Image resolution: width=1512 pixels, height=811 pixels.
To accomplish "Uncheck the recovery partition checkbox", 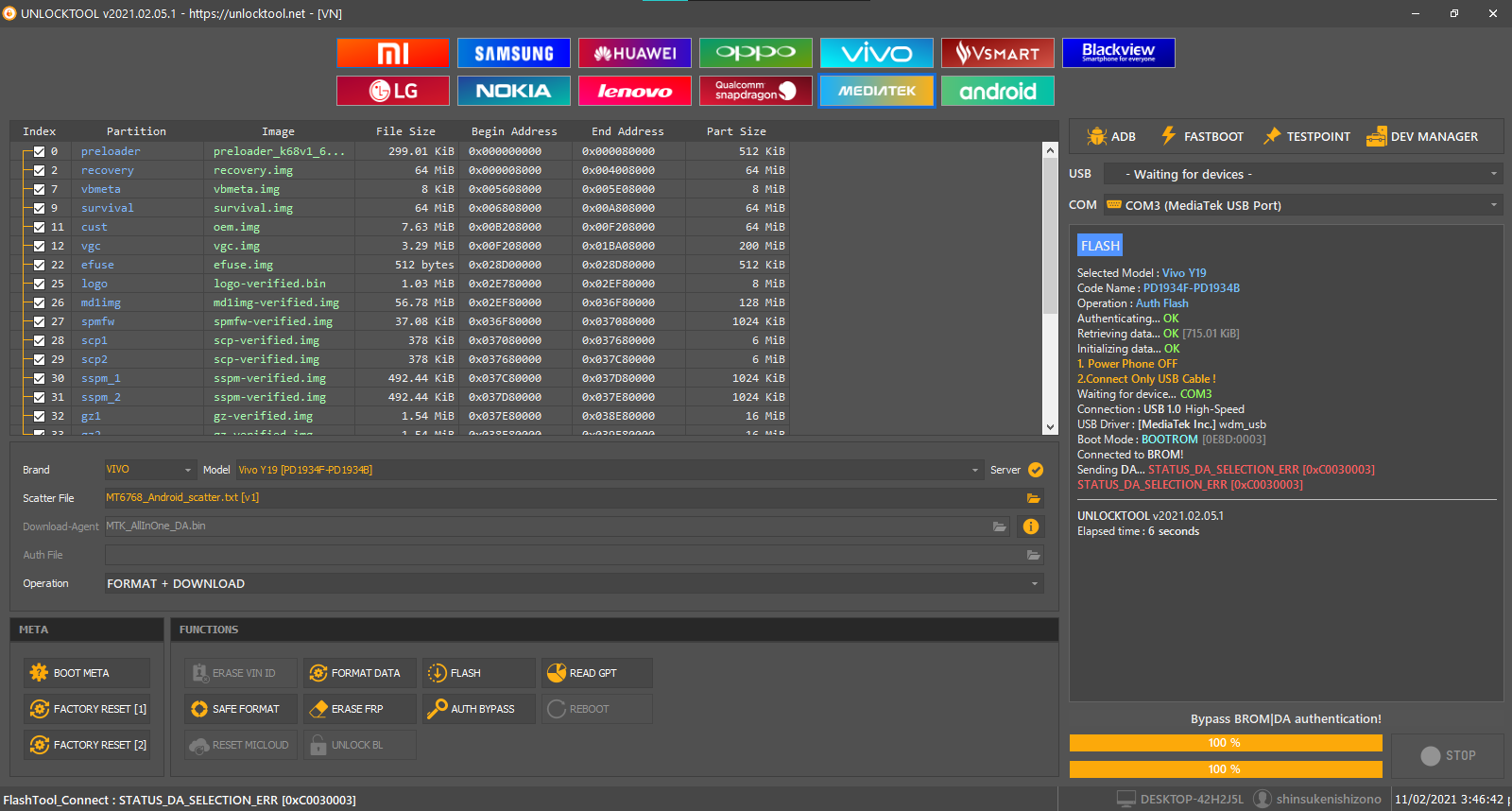I will [39, 170].
